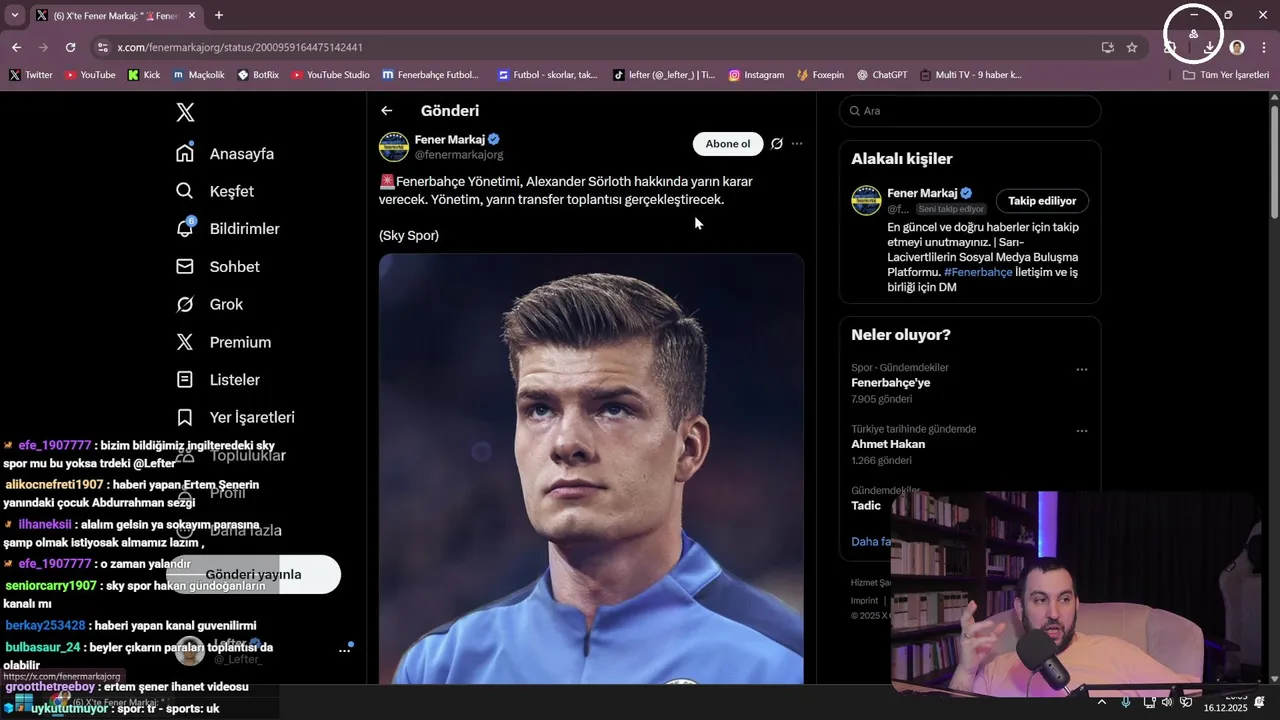This screenshot has height=720, width=1280.
Task: Open the Sörloth post image
Action: point(591,468)
